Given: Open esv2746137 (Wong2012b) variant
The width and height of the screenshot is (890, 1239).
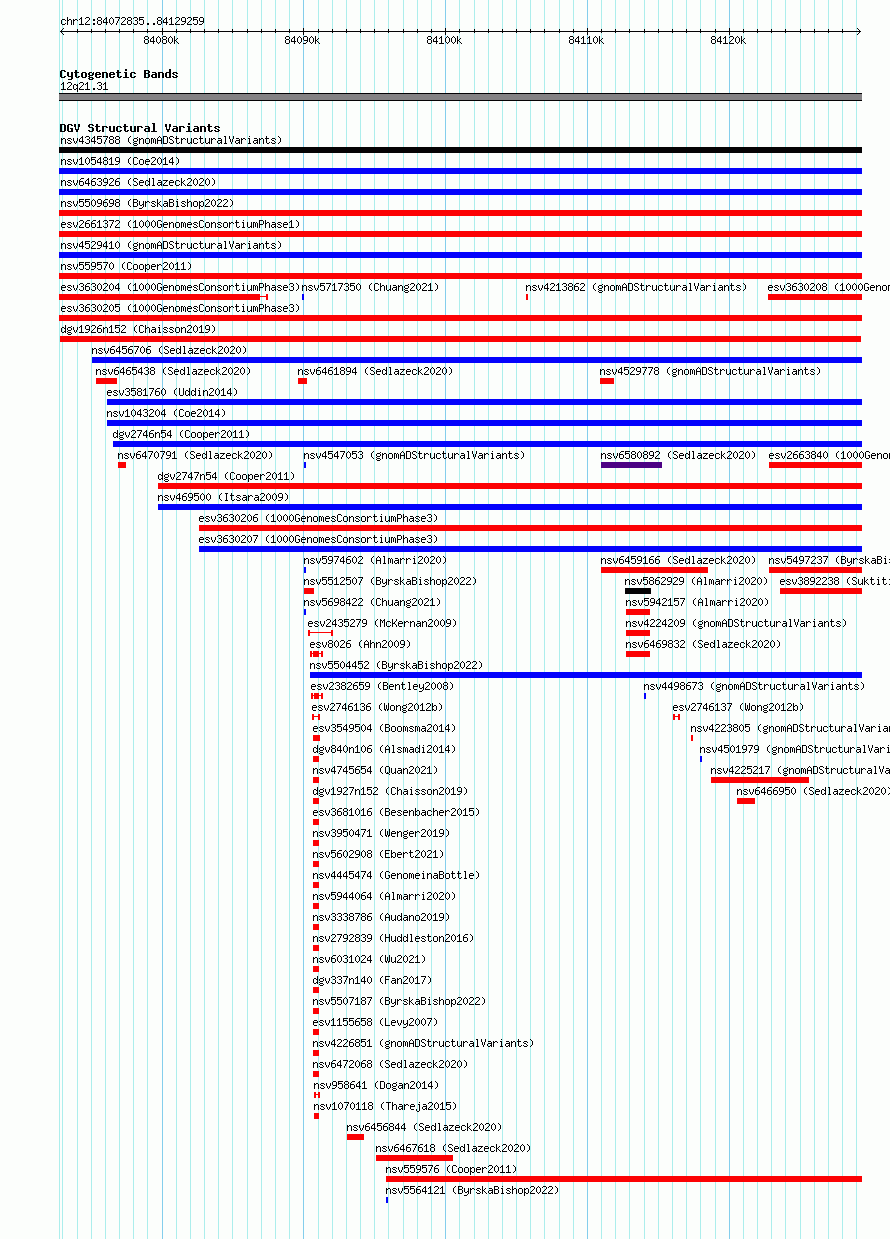Looking at the screenshot, I should click(738, 707).
